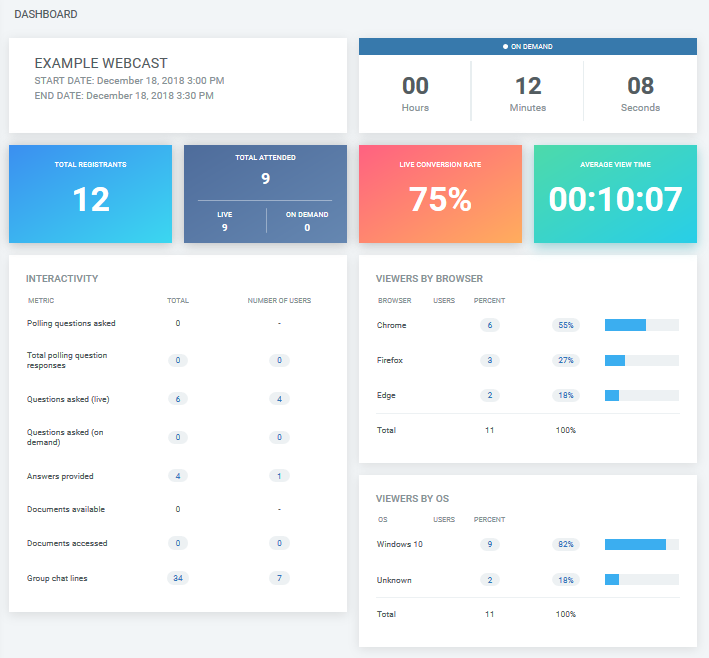Click the Edge percentage bar
The image size is (709, 658).
point(642,395)
